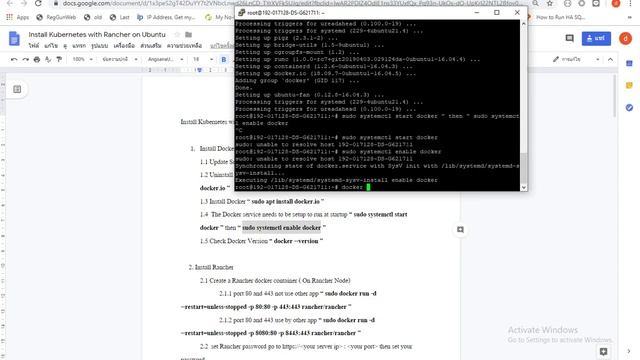Collapse the Docs menus with chevron

610,60
